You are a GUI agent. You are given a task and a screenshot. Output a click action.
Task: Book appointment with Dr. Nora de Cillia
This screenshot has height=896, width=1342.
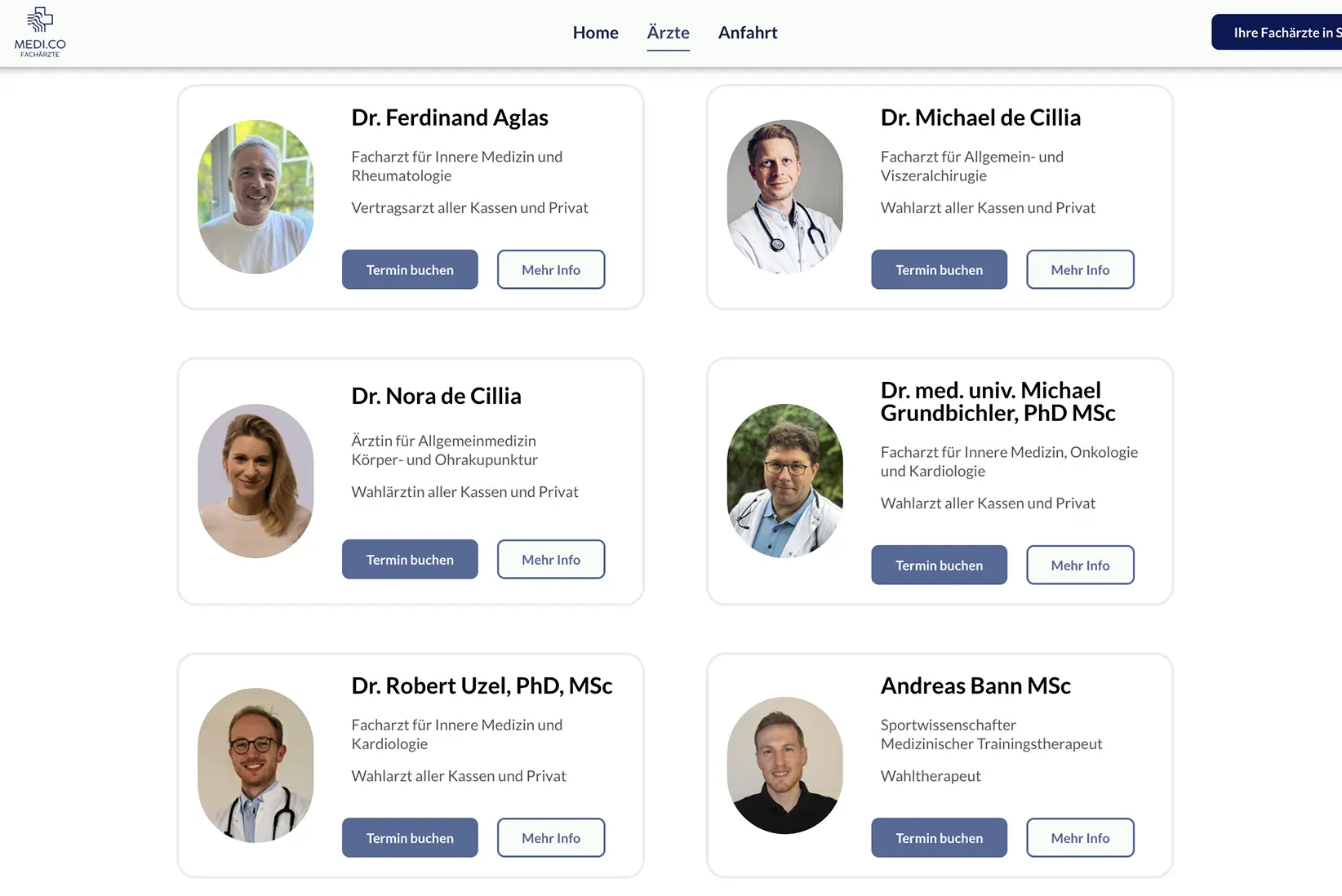click(410, 560)
